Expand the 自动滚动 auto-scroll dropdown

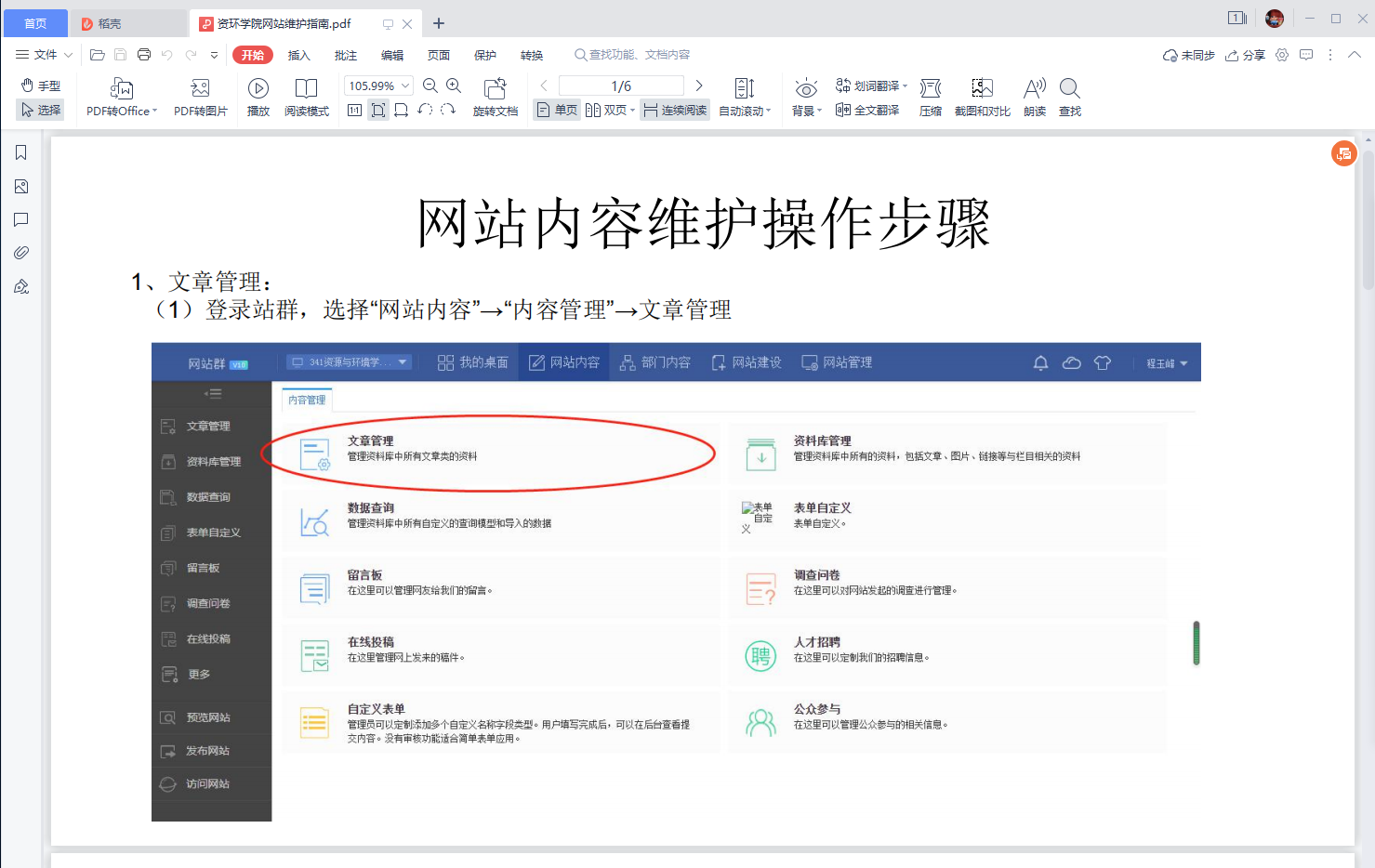(768, 111)
